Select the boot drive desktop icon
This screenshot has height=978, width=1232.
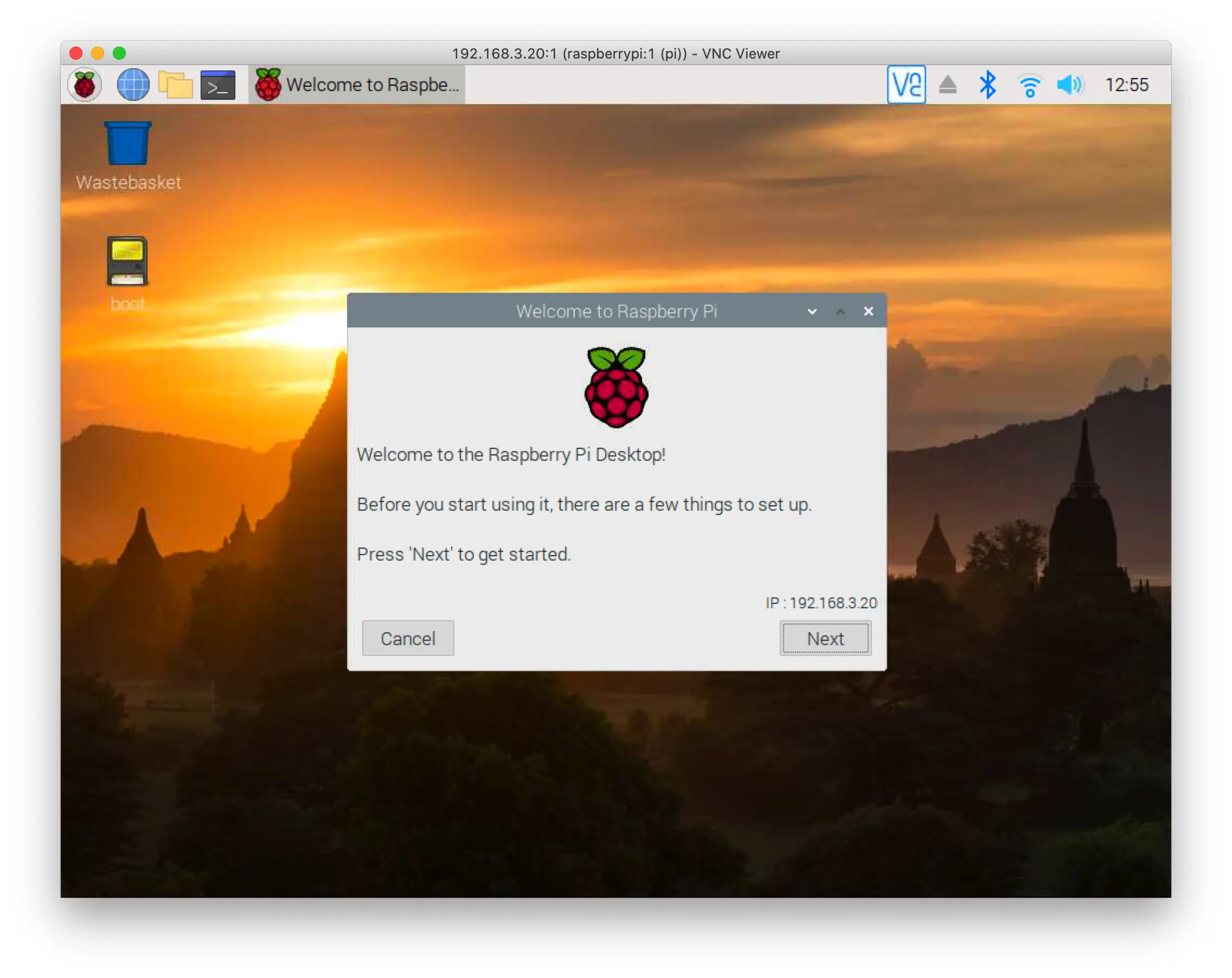(x=127, y=273)
